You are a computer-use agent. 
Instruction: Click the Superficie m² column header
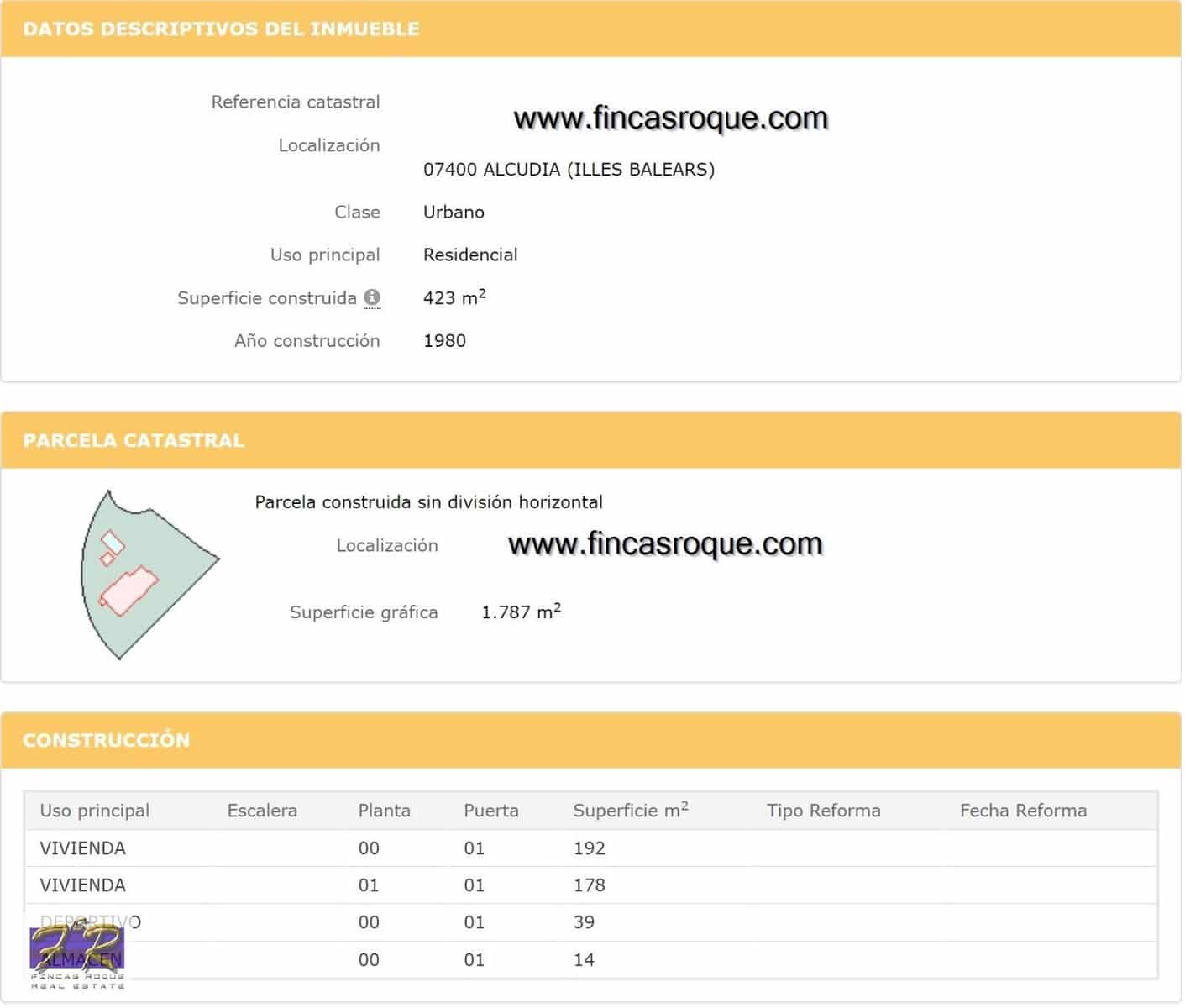(630, 811)
